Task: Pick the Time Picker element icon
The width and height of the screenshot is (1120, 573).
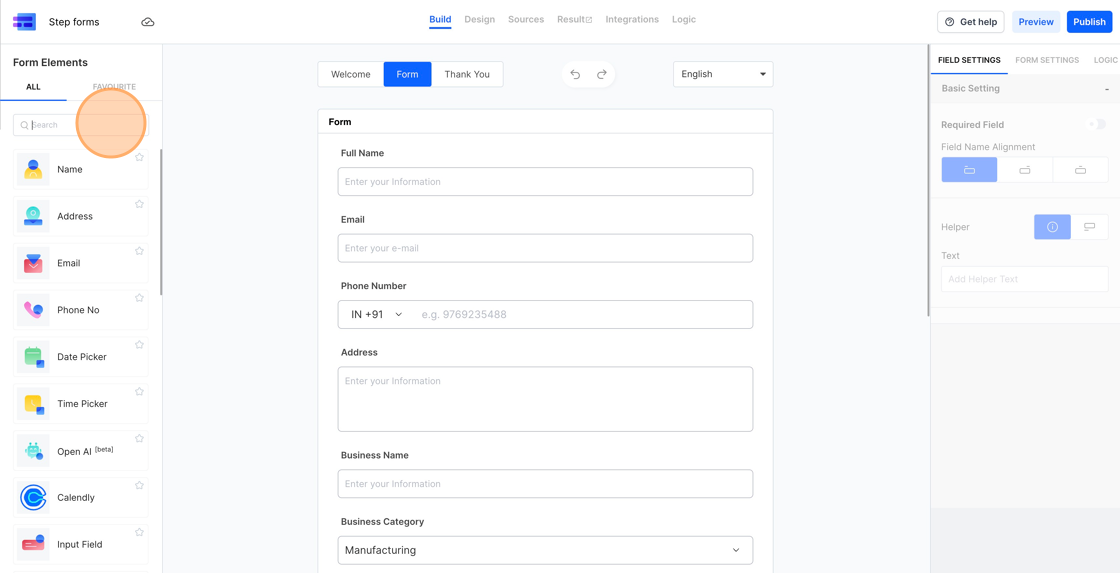Action: click(33, 404)
